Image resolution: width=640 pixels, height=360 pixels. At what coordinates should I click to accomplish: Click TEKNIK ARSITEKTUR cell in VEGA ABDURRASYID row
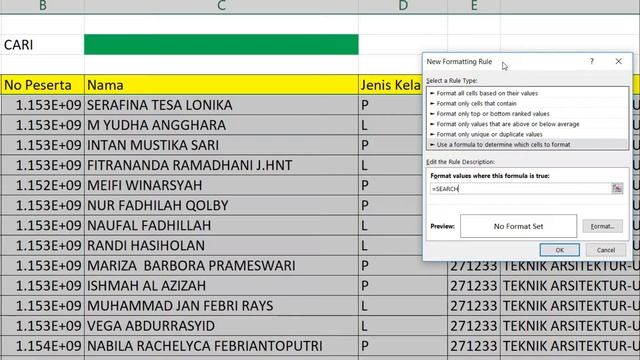point(570,325)
